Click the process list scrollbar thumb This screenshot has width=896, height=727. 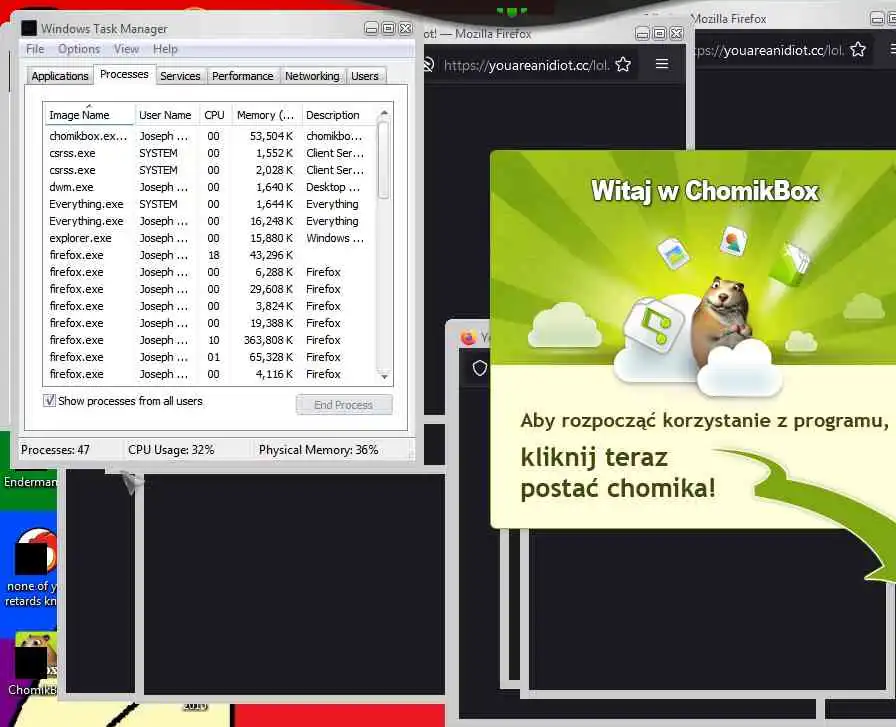click(x=384, y=161)
